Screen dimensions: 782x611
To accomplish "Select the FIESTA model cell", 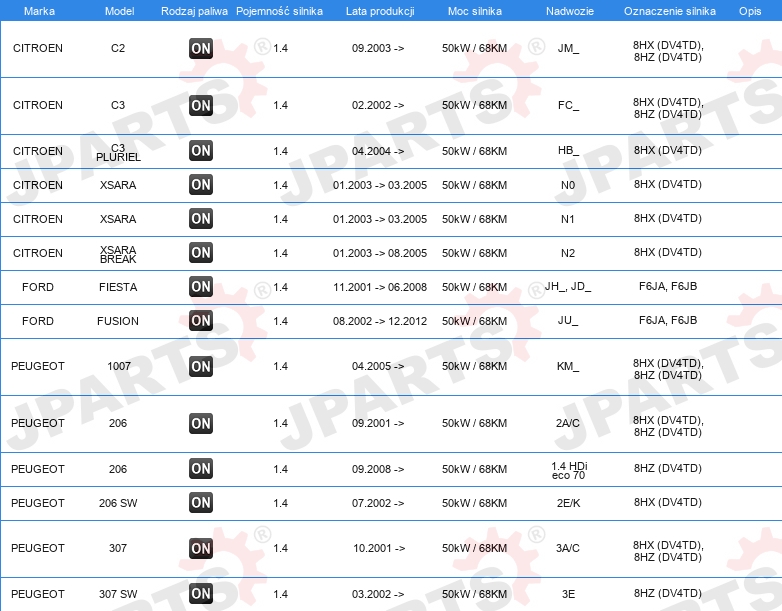I will [x=118, y=287].
